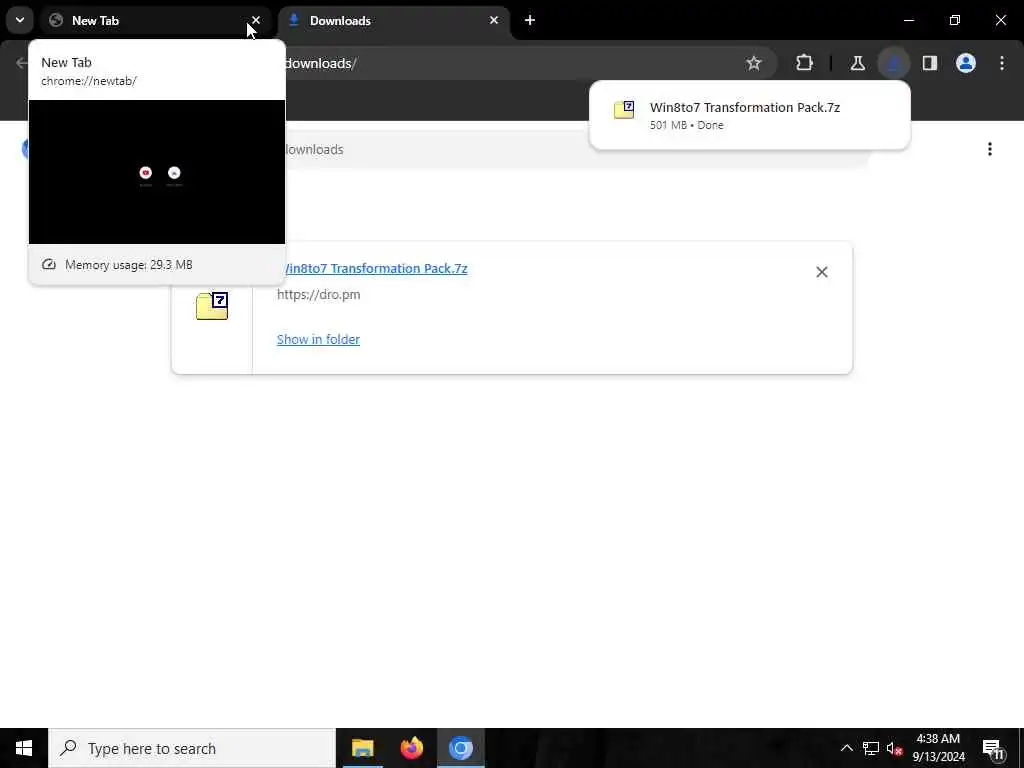Remove the download entry with X
Viewport: 1024px width, 768px height.
[822, 272]
